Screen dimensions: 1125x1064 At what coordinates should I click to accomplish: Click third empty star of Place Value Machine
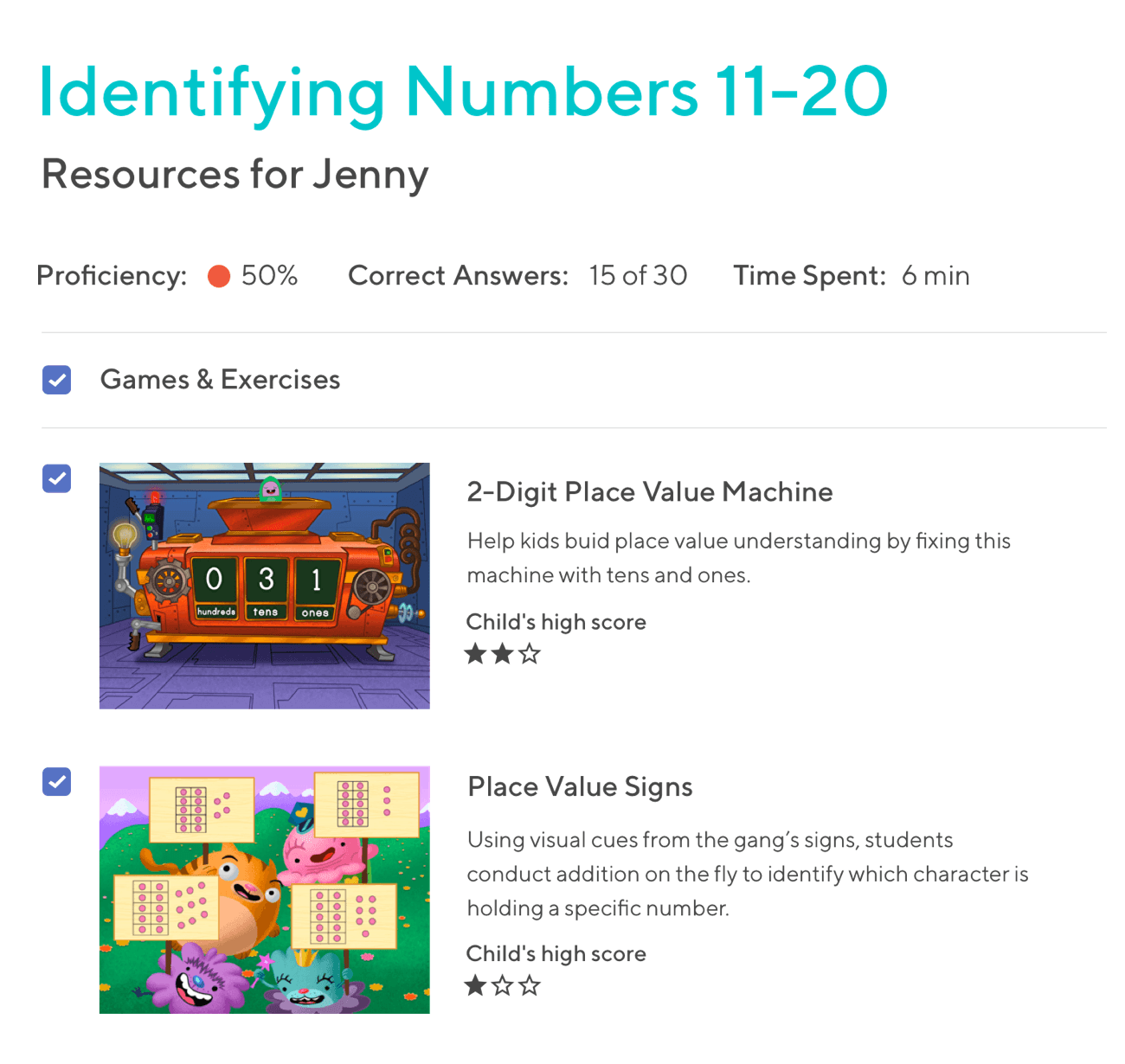pos(530,654)
